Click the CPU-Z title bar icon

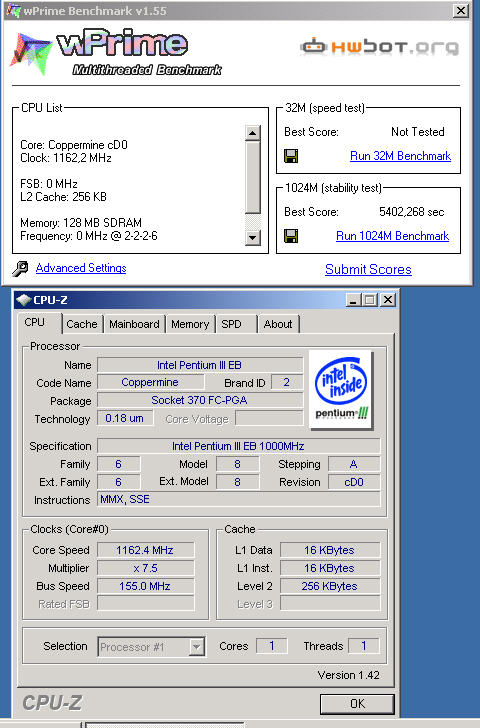[23, 300]
